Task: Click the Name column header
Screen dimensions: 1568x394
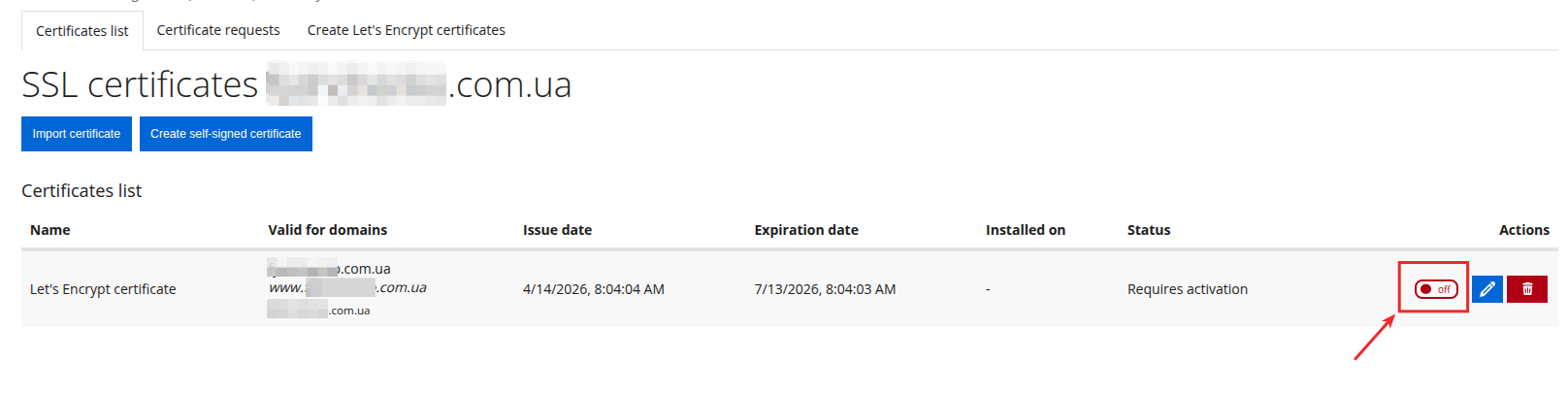Action: [x=50, y=230]
